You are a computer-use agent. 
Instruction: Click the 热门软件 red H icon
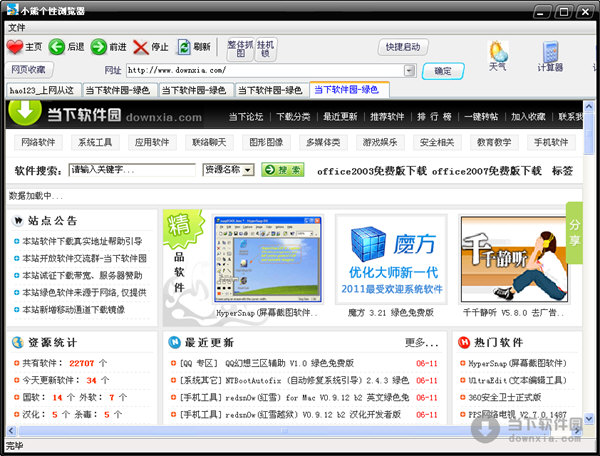click(x=464, y=342)
